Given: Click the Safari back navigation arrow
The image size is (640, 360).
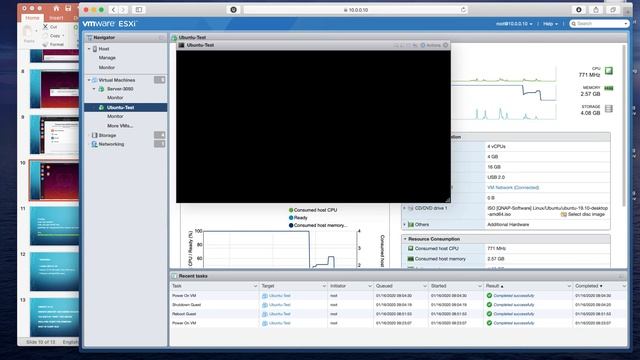Looking at the screenshot, I should (x=113, y=9).
